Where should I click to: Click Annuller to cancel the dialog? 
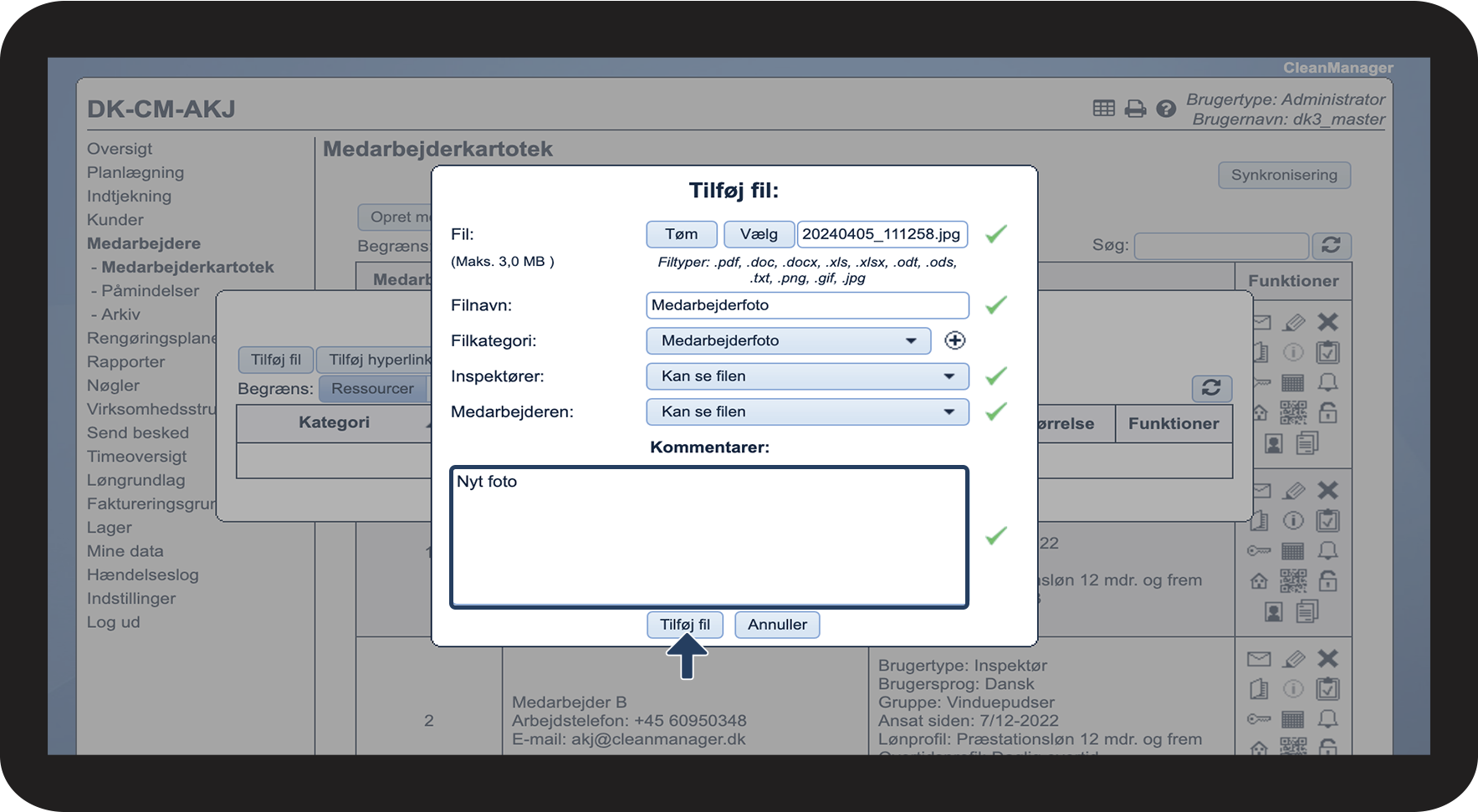(777, 625)
